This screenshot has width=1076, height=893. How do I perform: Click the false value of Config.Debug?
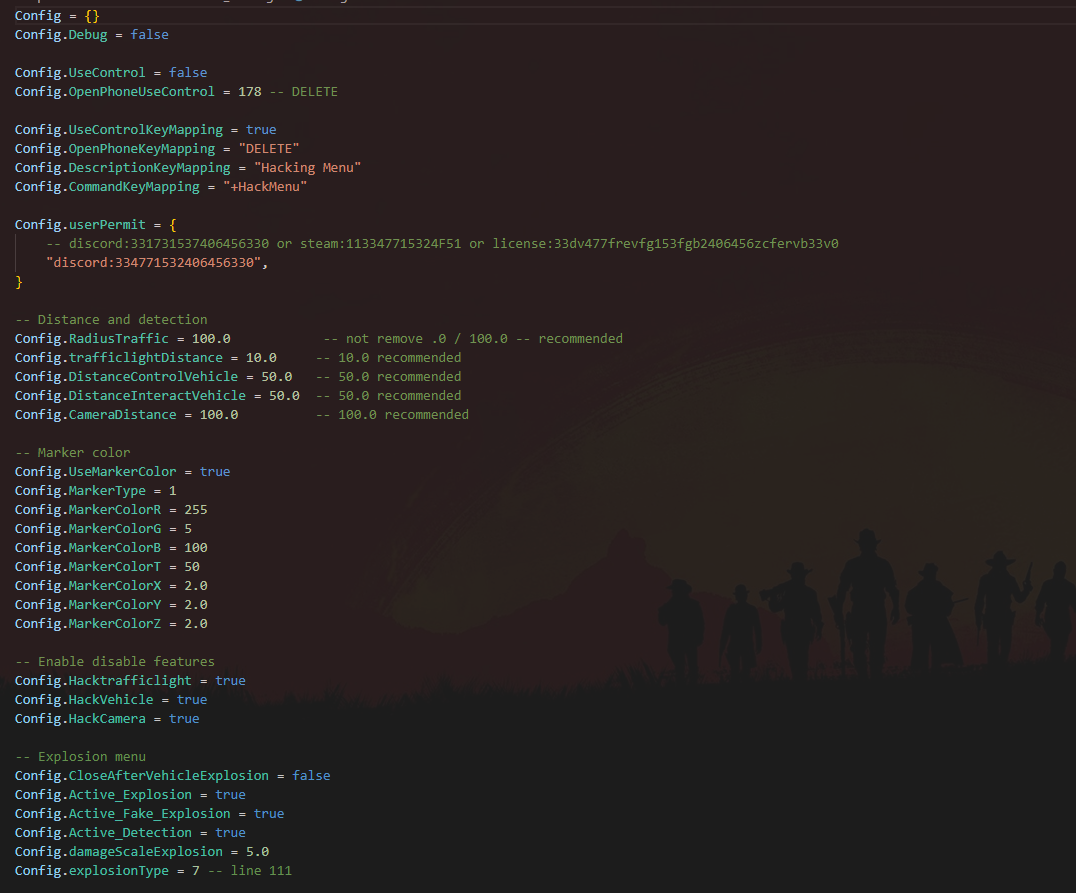point(149,35)
